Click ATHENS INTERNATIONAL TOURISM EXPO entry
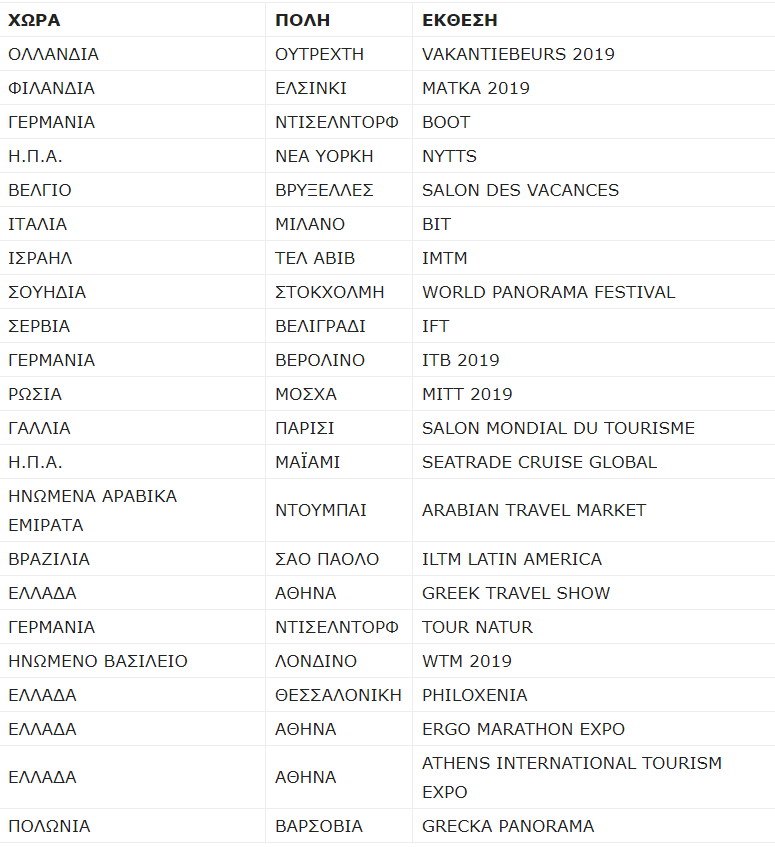 (x=571, y=777)
